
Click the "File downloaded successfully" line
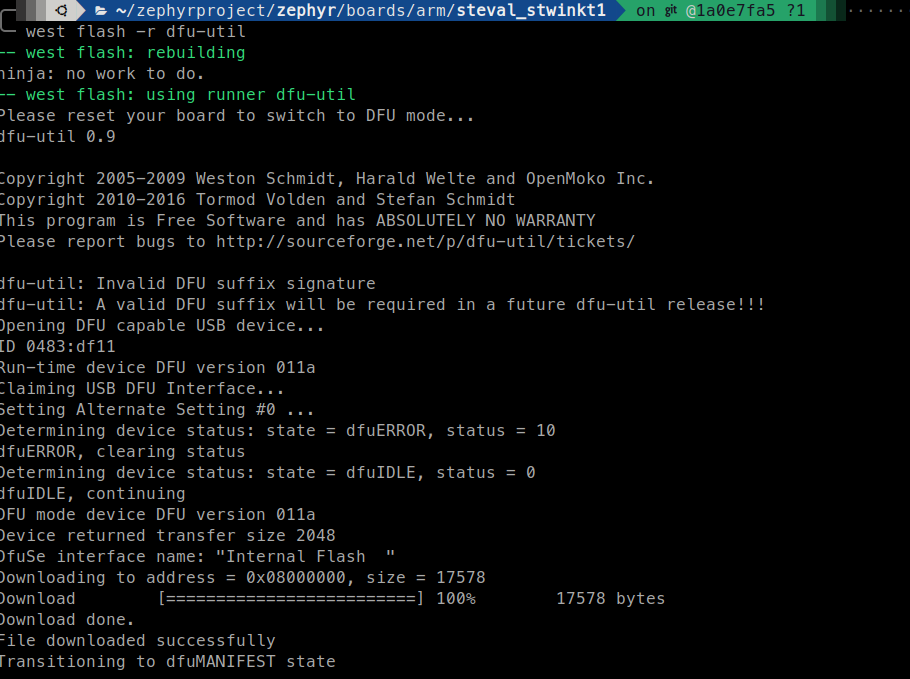click(137, 640)
